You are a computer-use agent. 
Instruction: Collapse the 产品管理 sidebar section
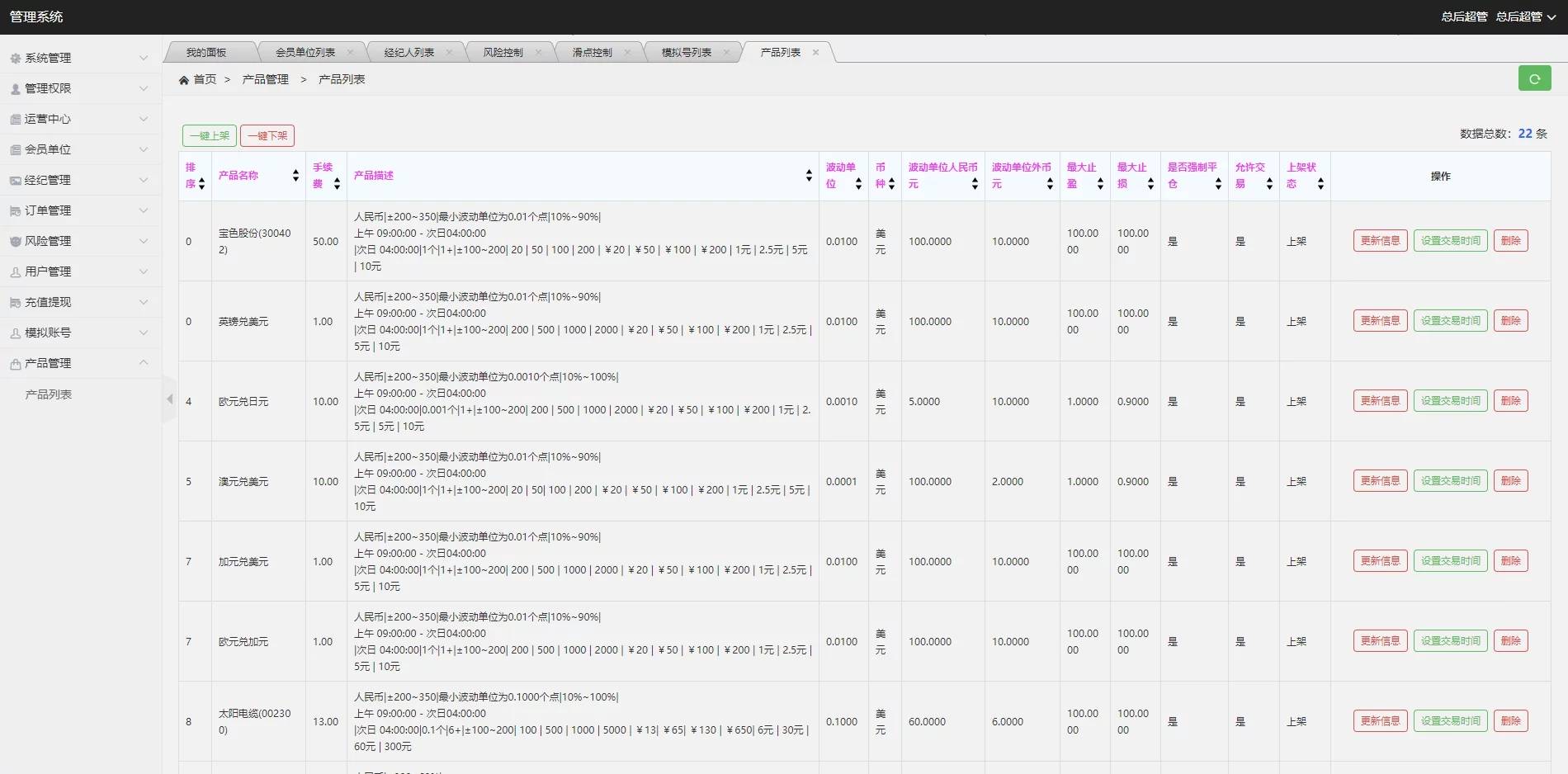(80, 363)
